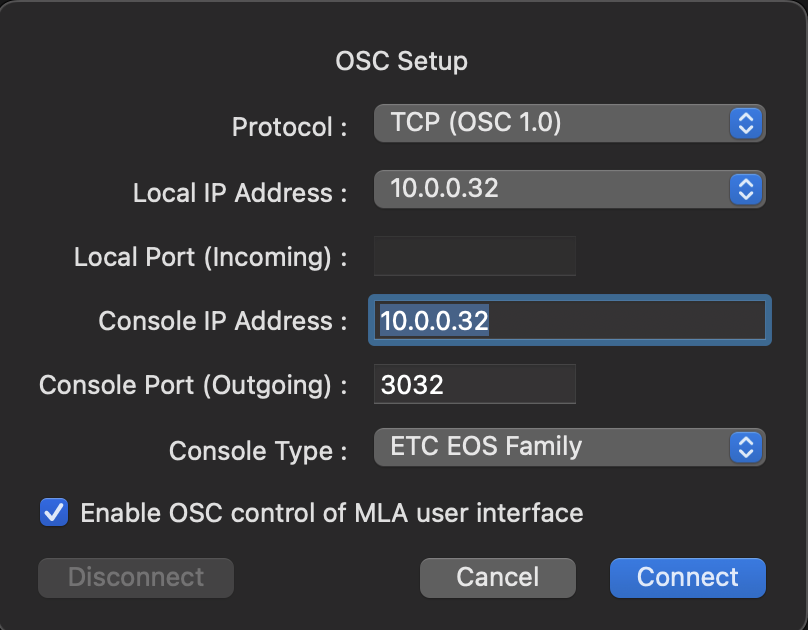Click the empty Local Port (Incoming) field
The width and height of the screenshot is (808, 630).
click(474, 257)
